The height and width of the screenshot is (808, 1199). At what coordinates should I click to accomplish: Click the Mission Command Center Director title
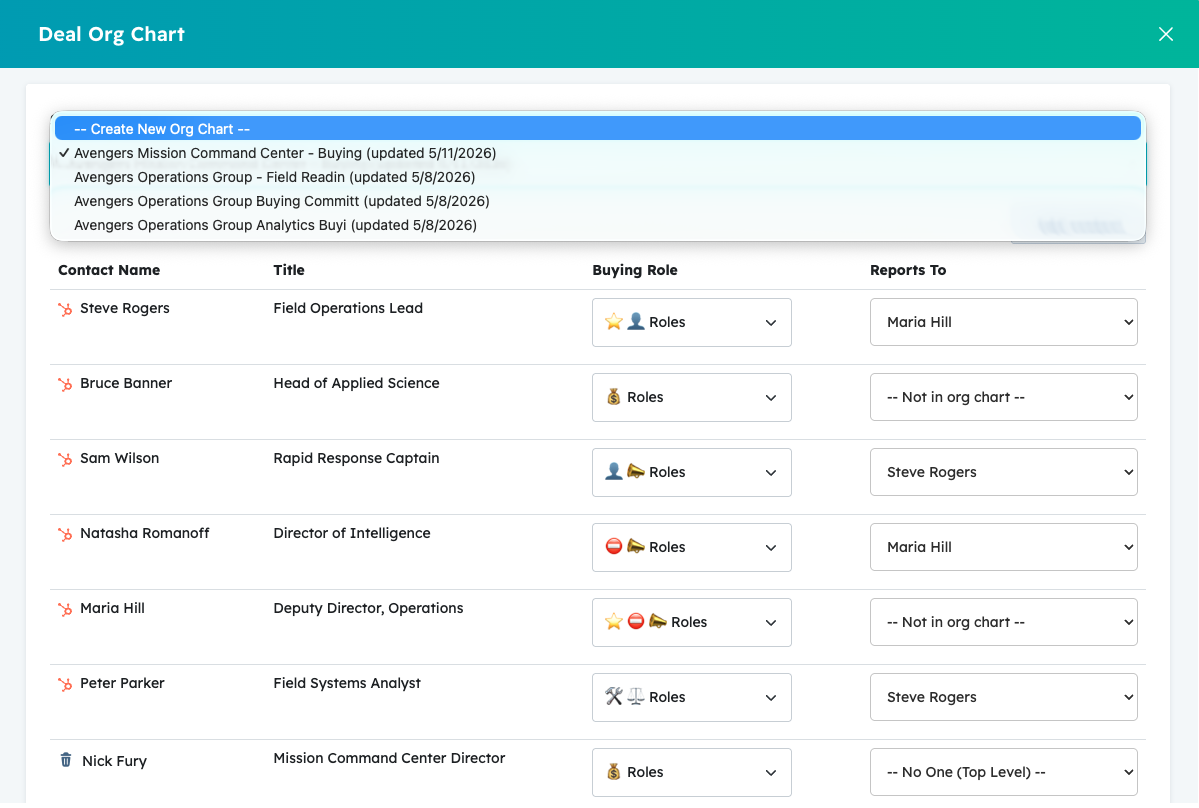[389, 758]
